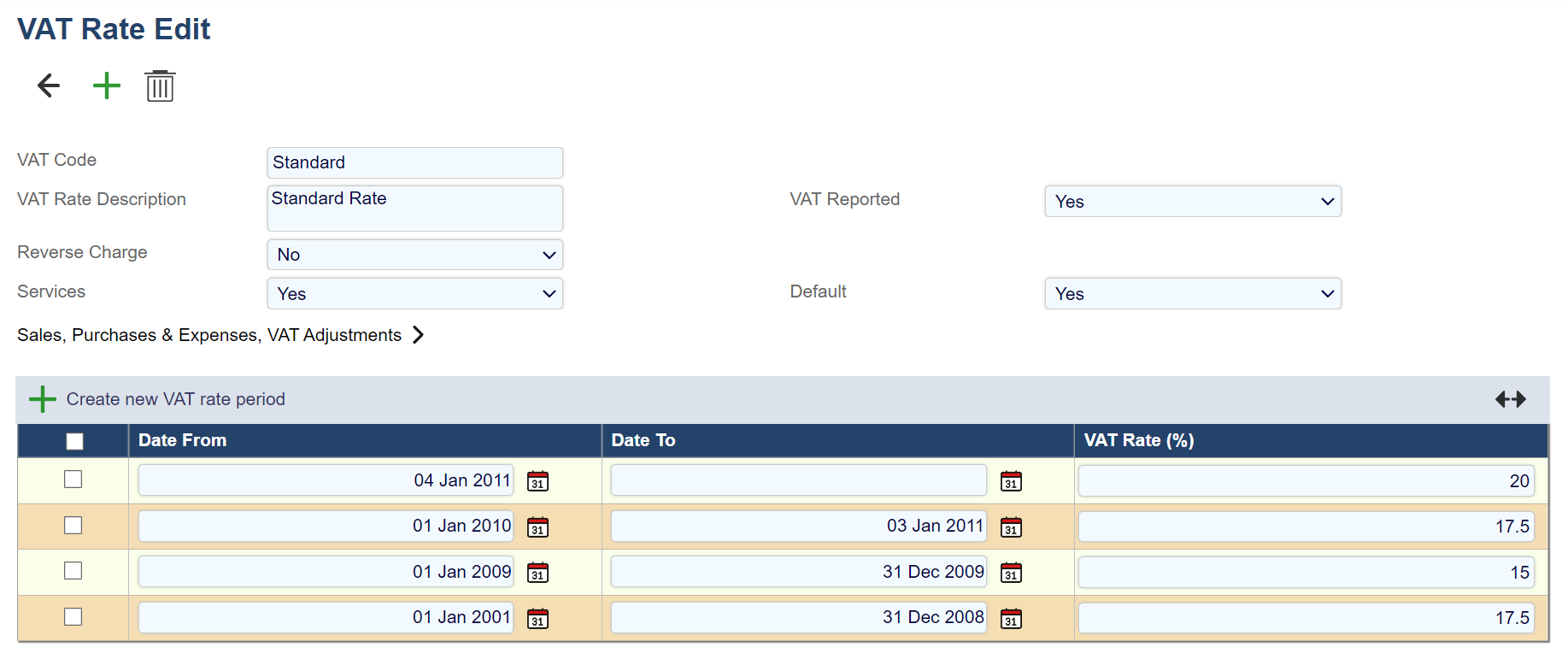The width and height of the screenshot is (1568, 659).
Task: Open calendar for 01 Jan 2001 Date From
Action: (537, 618)
